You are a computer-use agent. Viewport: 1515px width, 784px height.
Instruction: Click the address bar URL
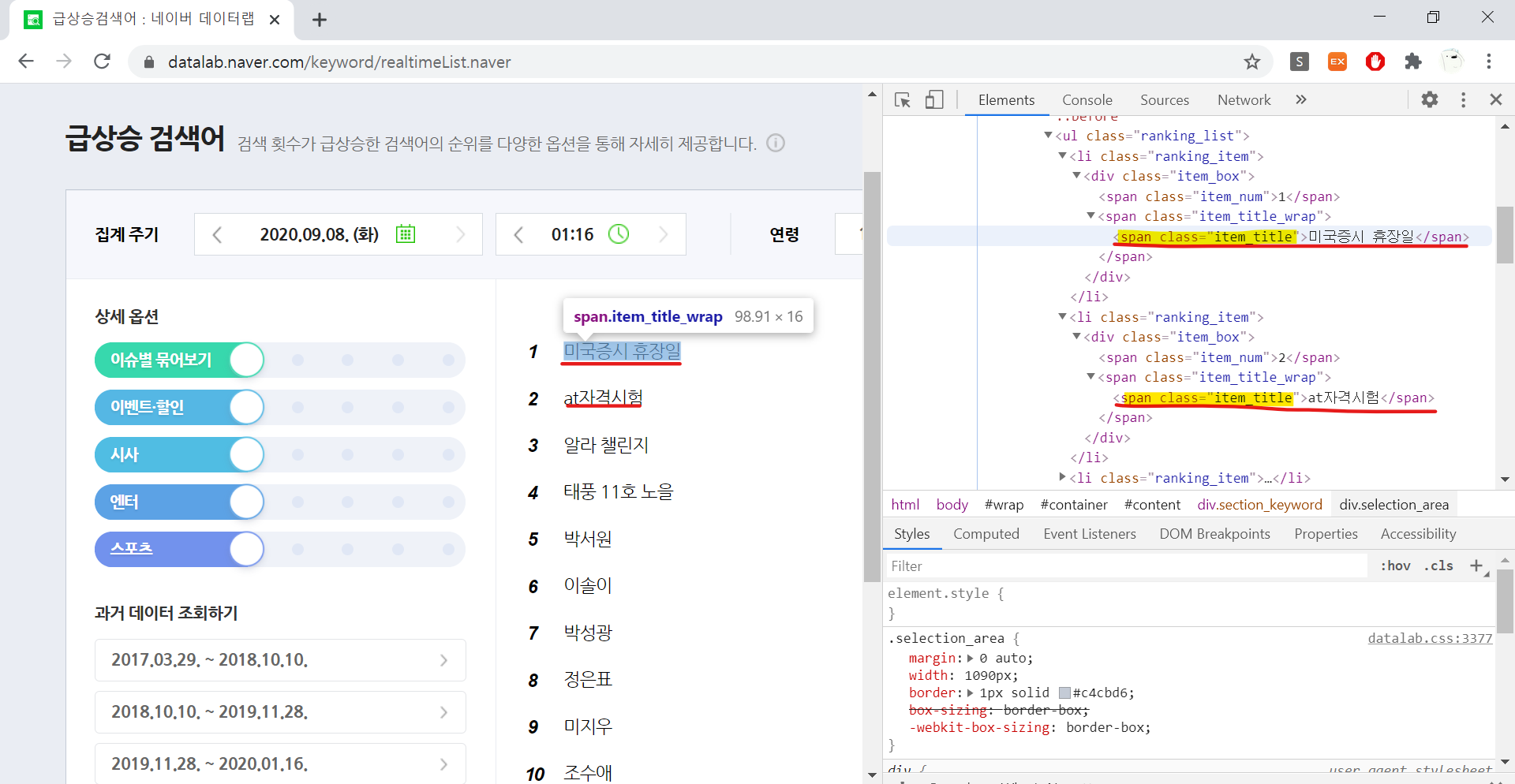tap(339, 62)
